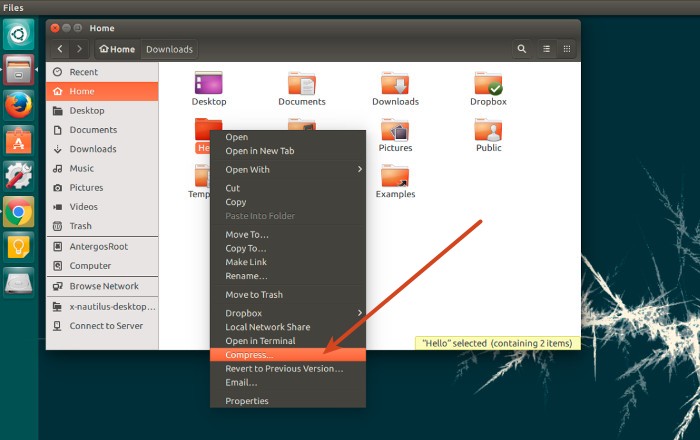The height and width of the screenshot is (440, 700).
Task: Choose Open in Terminal
Action: click(x=288, y=341)
